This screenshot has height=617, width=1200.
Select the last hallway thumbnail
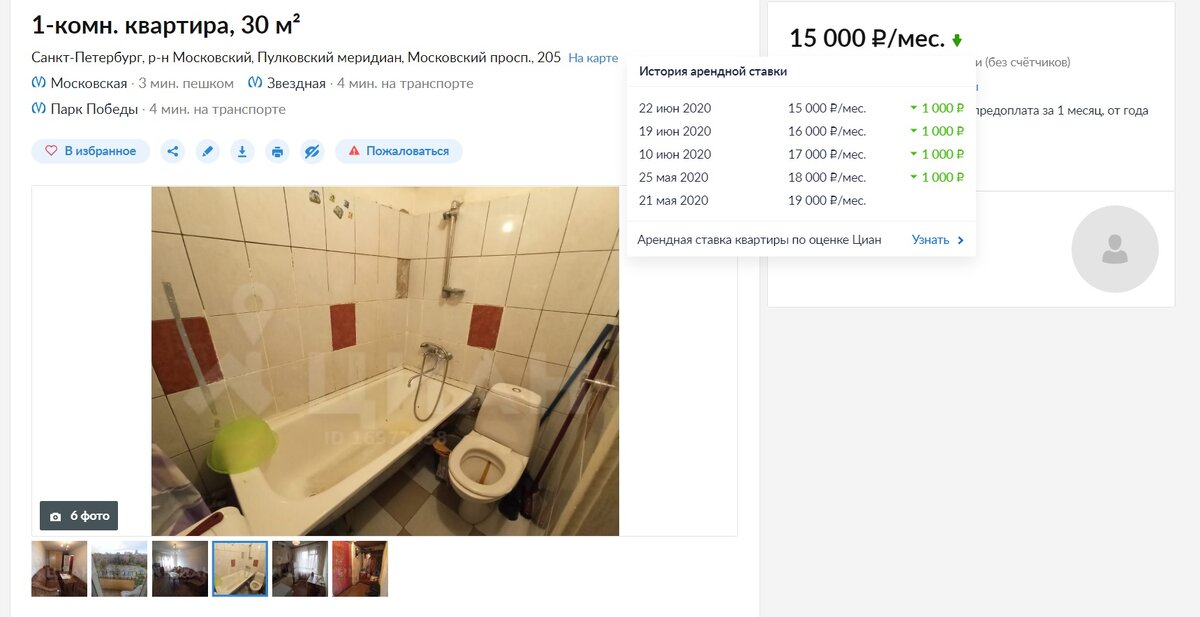[x=360, y=569]
